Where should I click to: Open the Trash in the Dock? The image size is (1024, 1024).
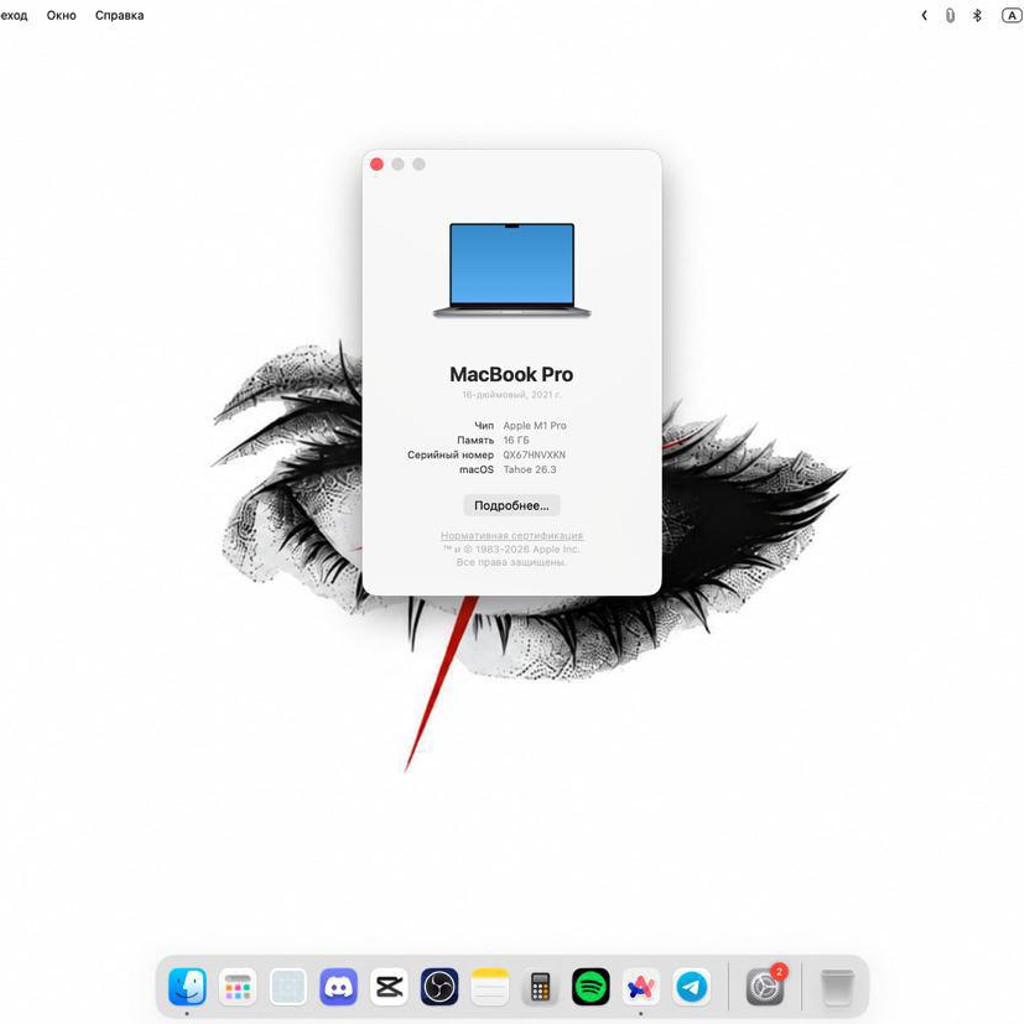click(x=837, y=986)
